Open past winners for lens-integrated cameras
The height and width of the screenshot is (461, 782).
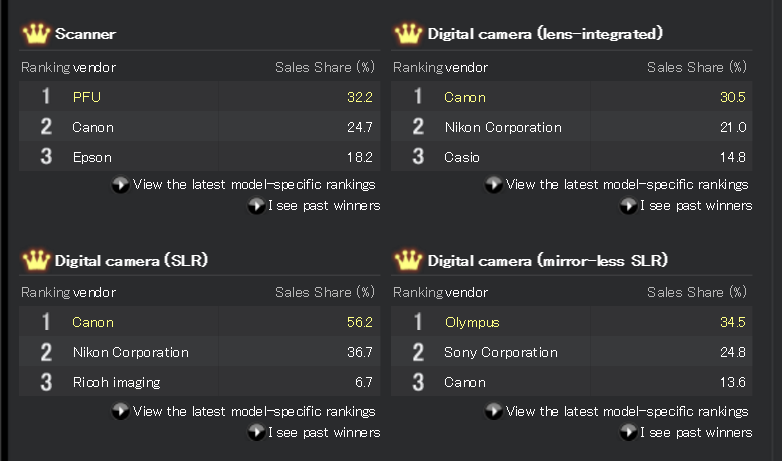pos(695,206)
